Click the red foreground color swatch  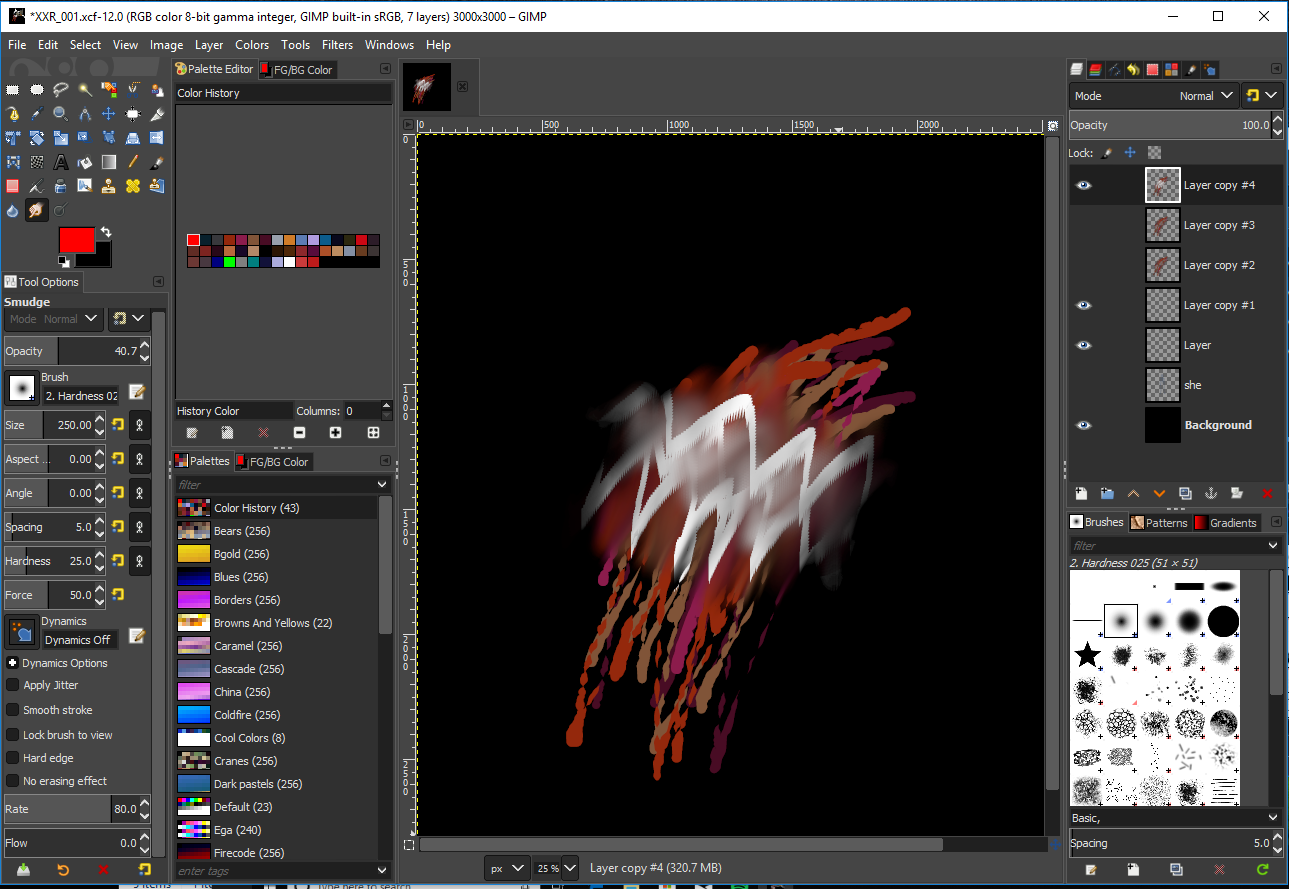(x=76, y=240)
